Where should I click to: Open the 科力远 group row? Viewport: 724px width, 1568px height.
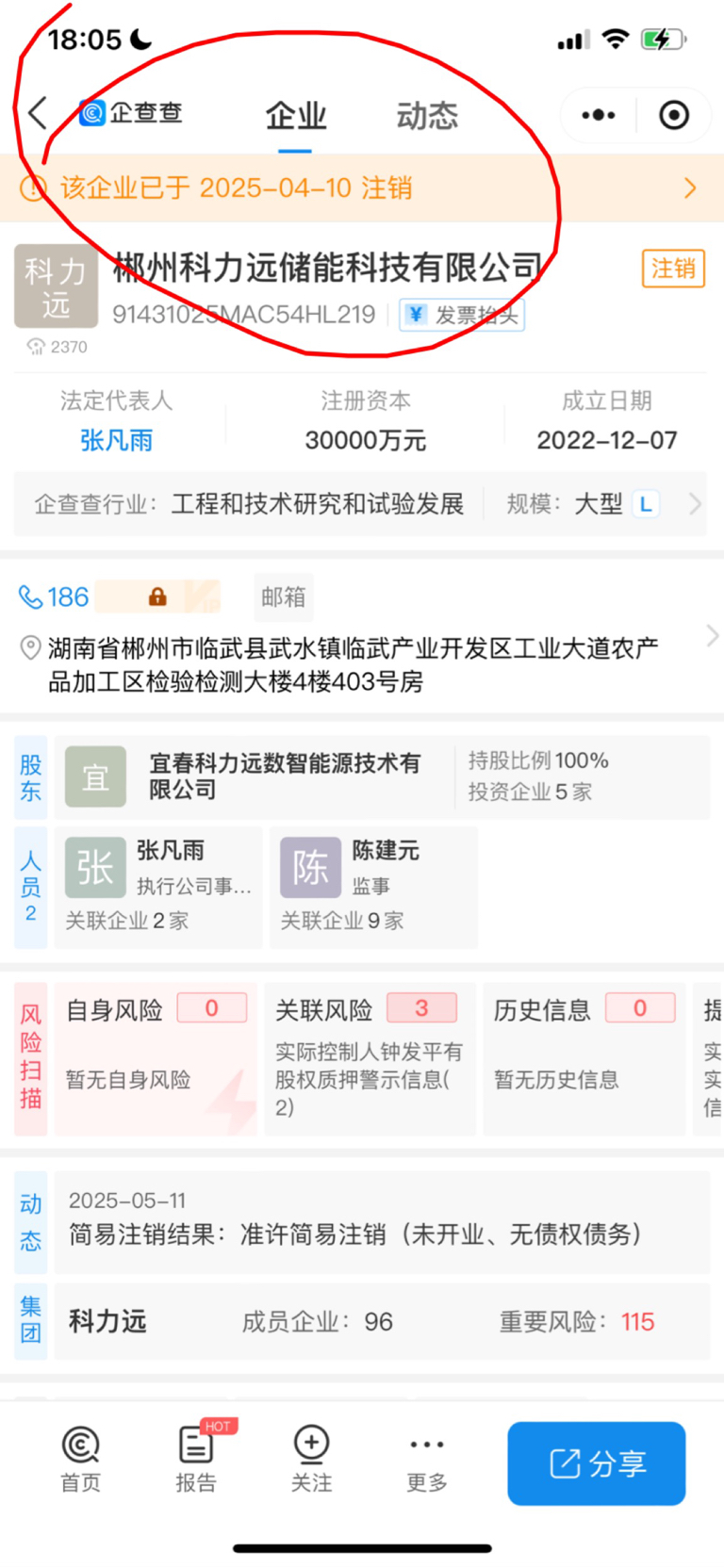tap(381, 1320)
